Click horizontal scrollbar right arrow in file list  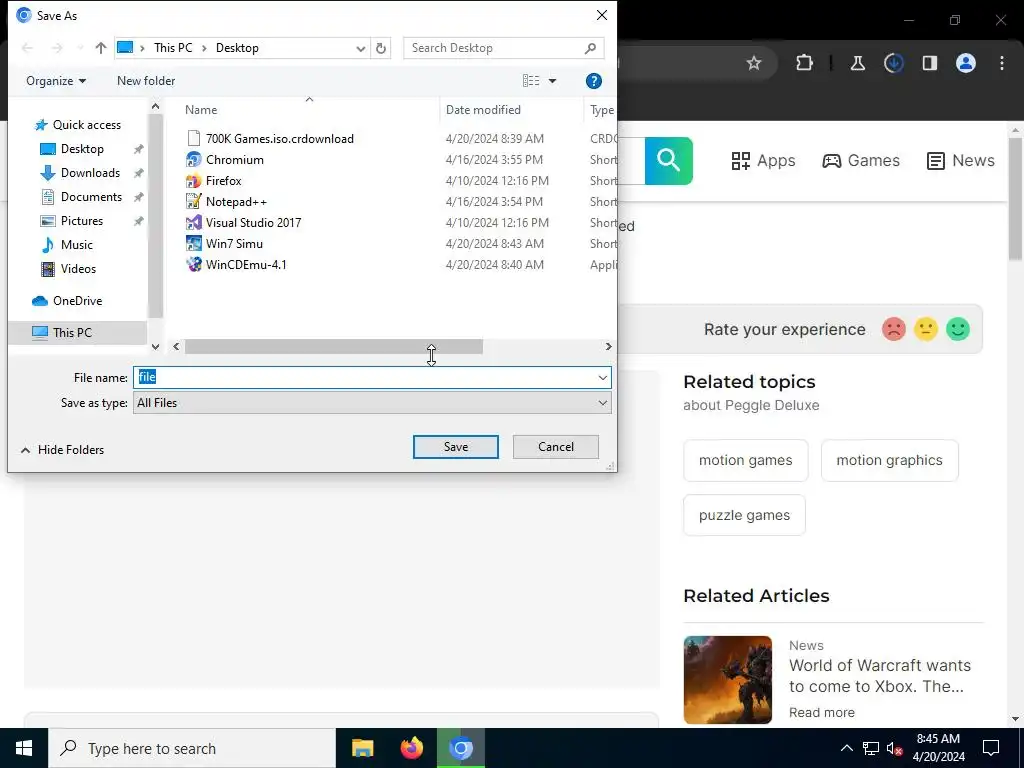coord(608,347)
